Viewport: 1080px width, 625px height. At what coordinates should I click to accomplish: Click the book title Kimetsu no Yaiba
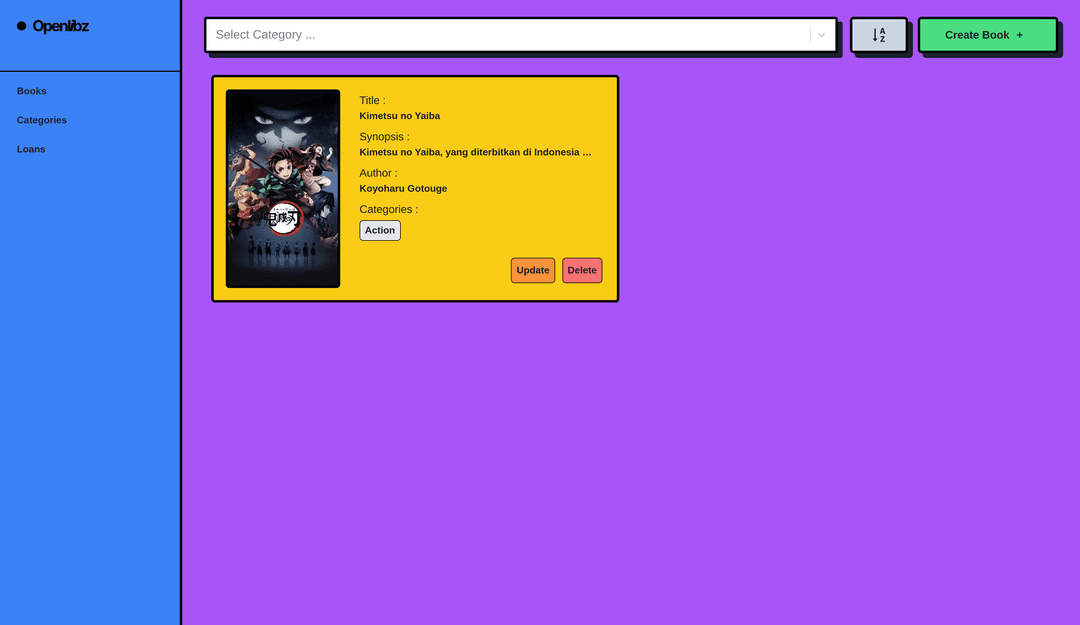coord(400,116)
